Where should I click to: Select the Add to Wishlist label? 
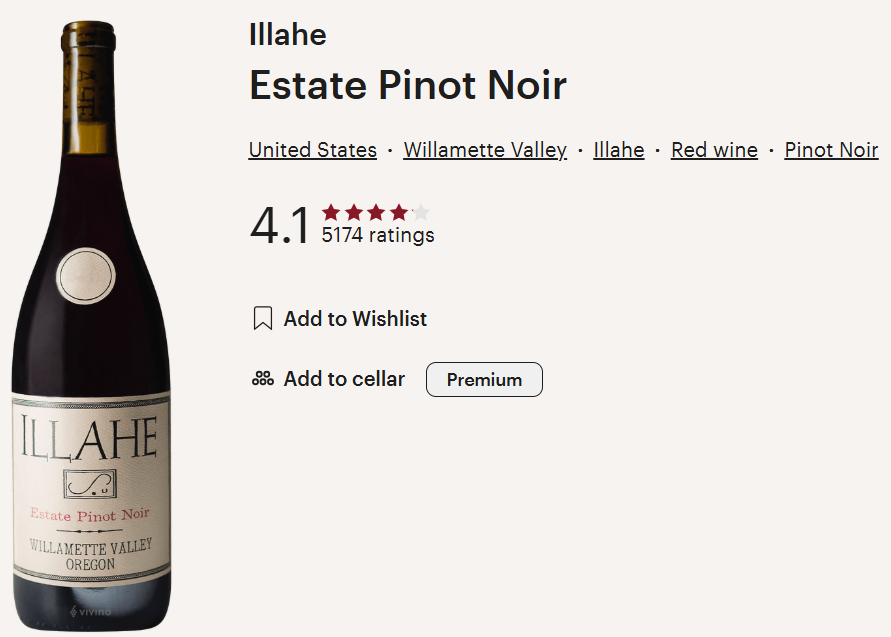(355, 319)
